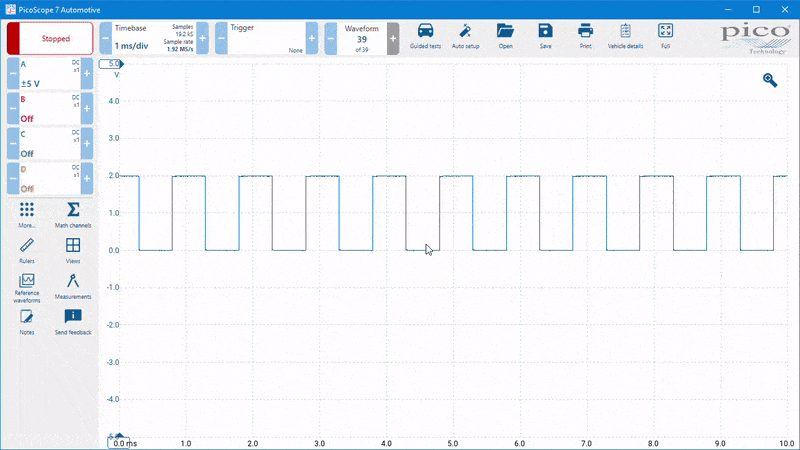Screen dimensions: 800x450
Task: Open the Timebase 1 ms/div settings
Action: pyautogui.click(x=154, y=38)
